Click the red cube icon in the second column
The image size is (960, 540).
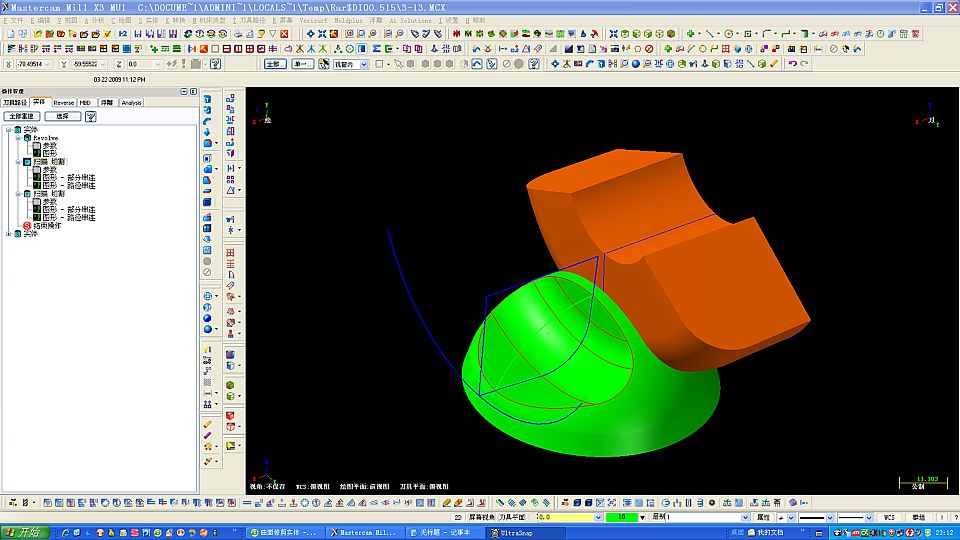(x=230, y=416)
